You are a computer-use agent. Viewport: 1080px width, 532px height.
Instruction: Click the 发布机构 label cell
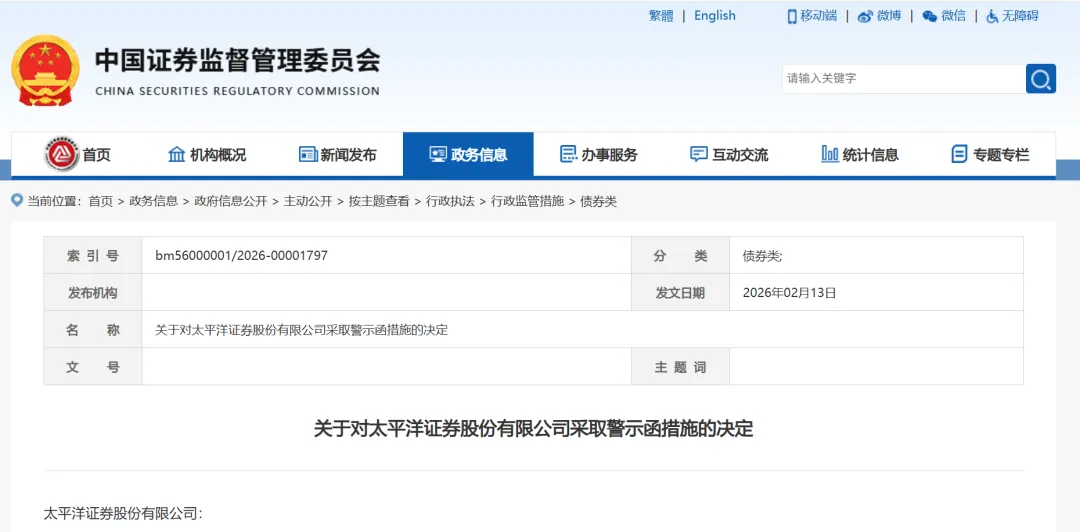pos(93,293)
